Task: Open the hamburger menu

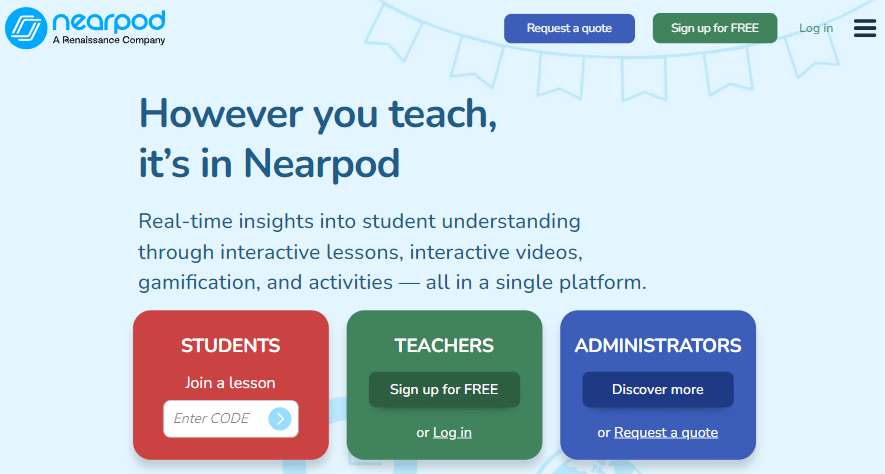Action: click(864, 28)
